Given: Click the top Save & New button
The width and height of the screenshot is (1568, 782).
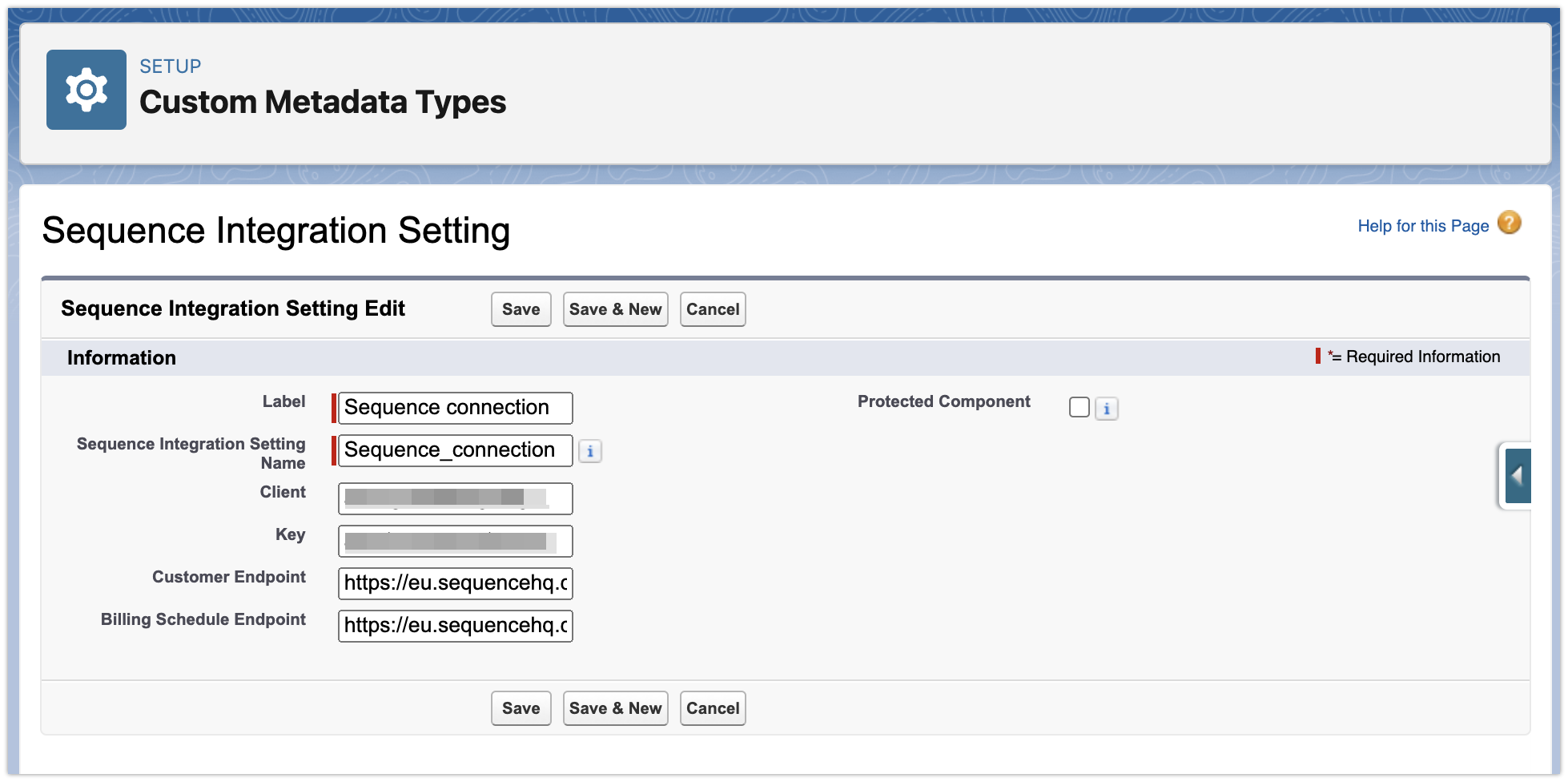Looking at the screenshot, I should coord(616,309).
